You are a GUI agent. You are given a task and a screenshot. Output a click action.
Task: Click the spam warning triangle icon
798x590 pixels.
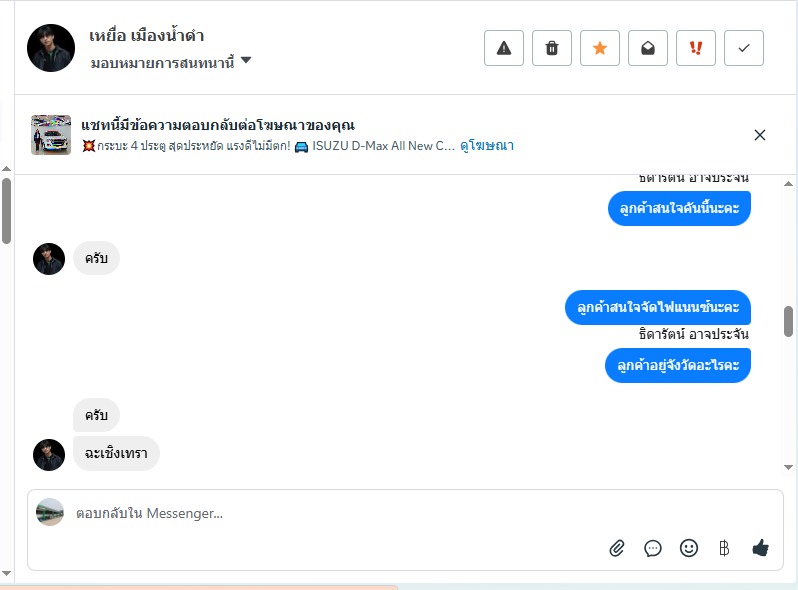(x=504, y=48)
